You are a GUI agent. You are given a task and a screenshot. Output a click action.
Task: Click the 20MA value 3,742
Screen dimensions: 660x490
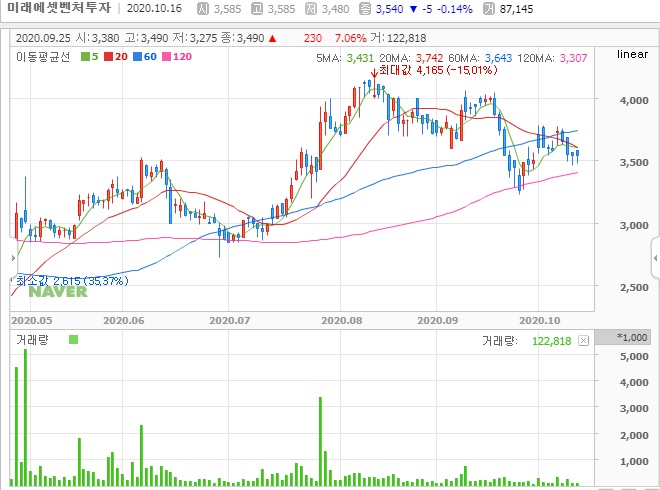coord(429,58)
